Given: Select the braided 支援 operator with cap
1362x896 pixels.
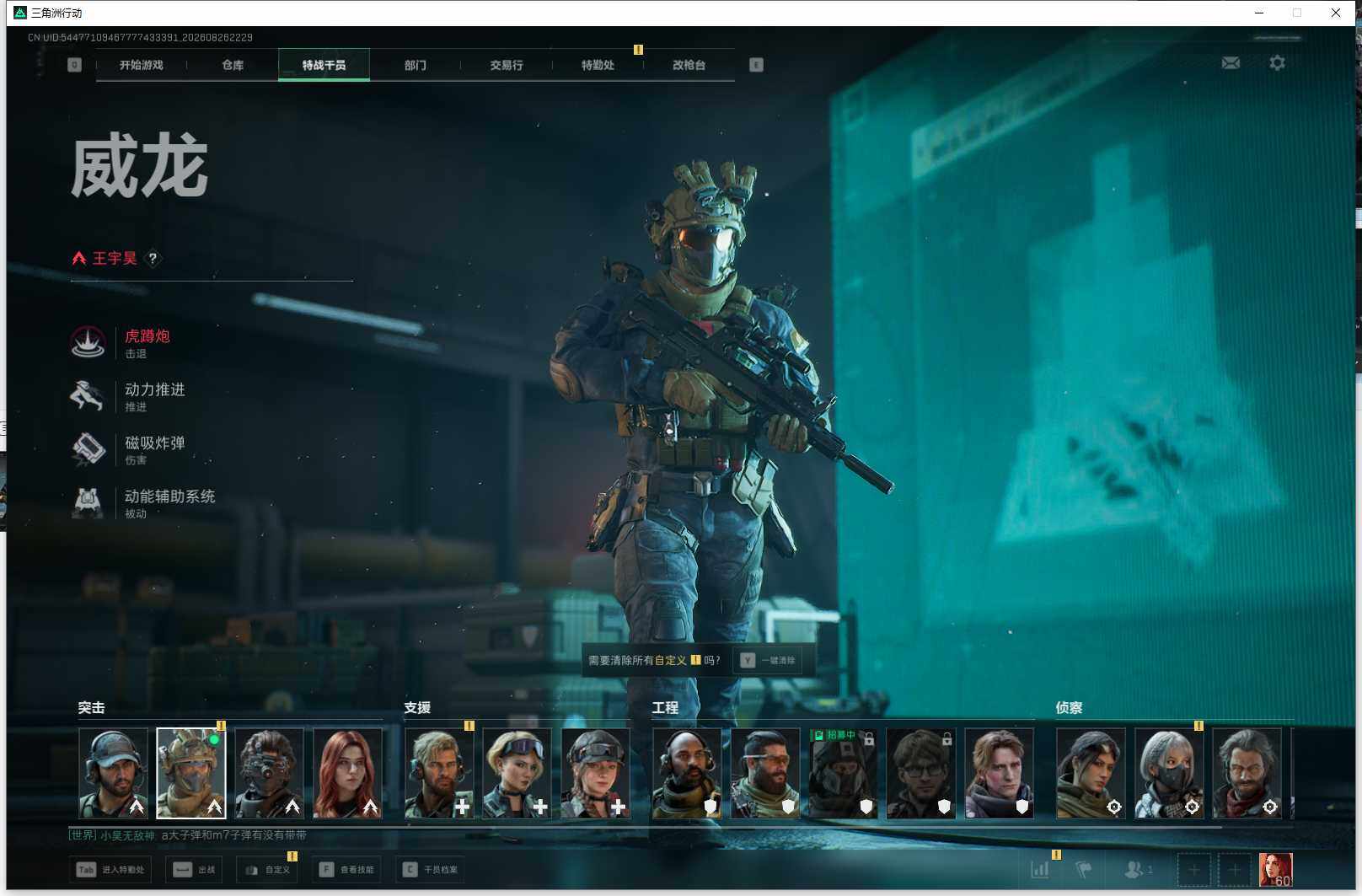Looking at the screenshot, I should [x=595, y=774].
